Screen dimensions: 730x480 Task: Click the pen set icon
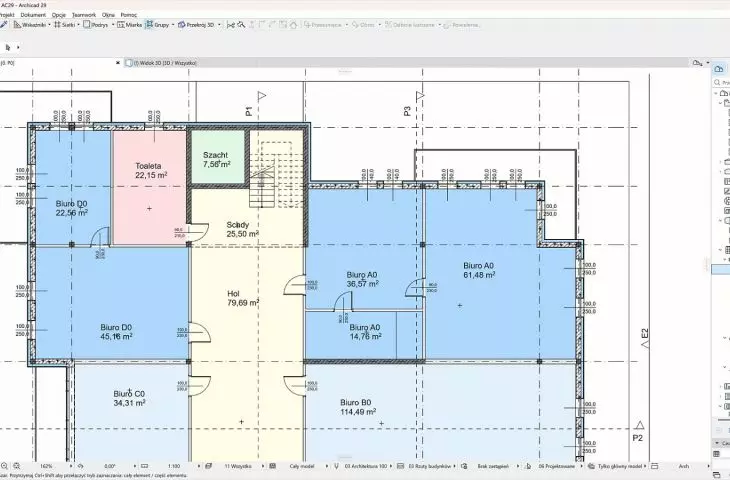[x=337, y=466]
